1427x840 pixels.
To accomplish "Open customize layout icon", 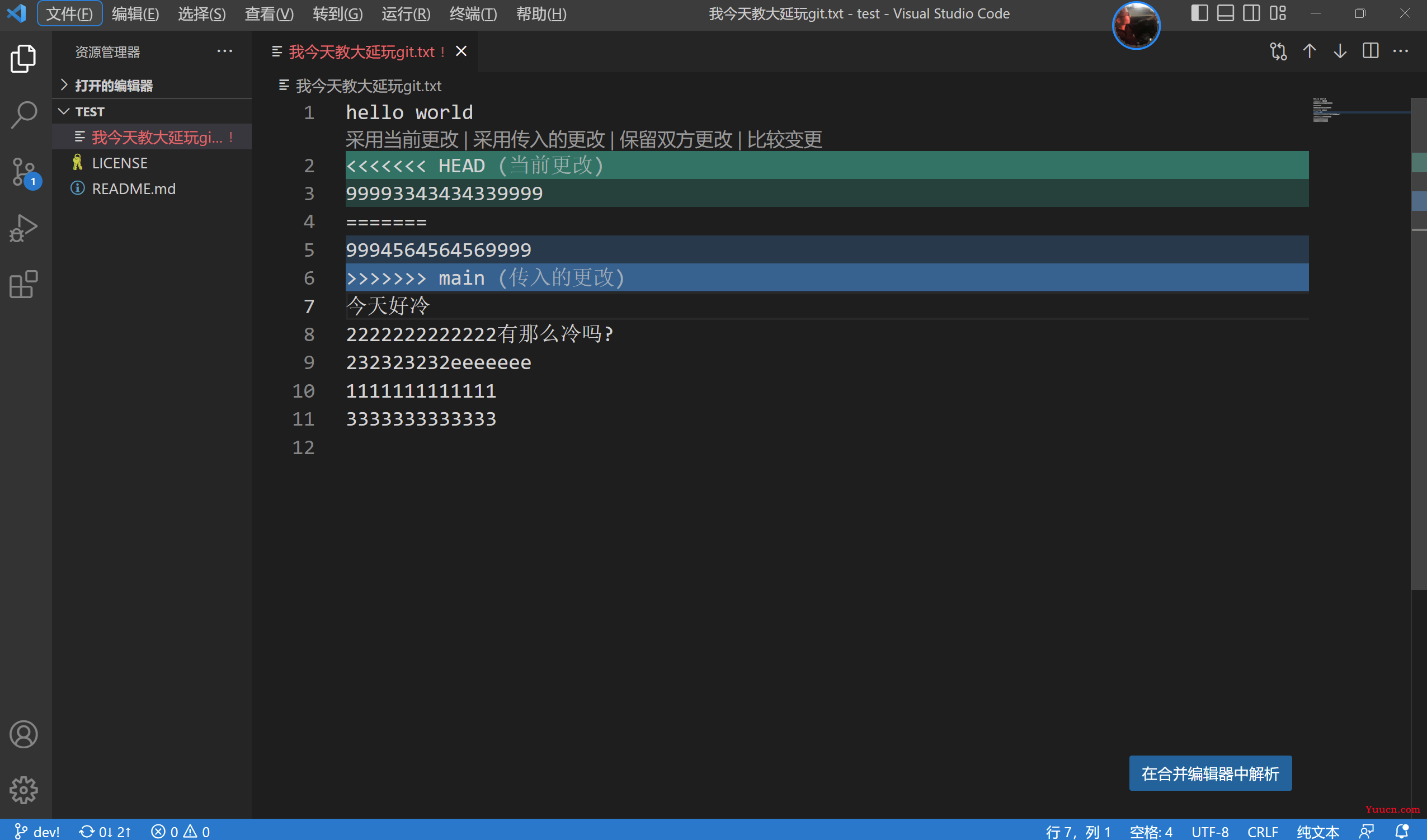I will [x=1278, y=13].
